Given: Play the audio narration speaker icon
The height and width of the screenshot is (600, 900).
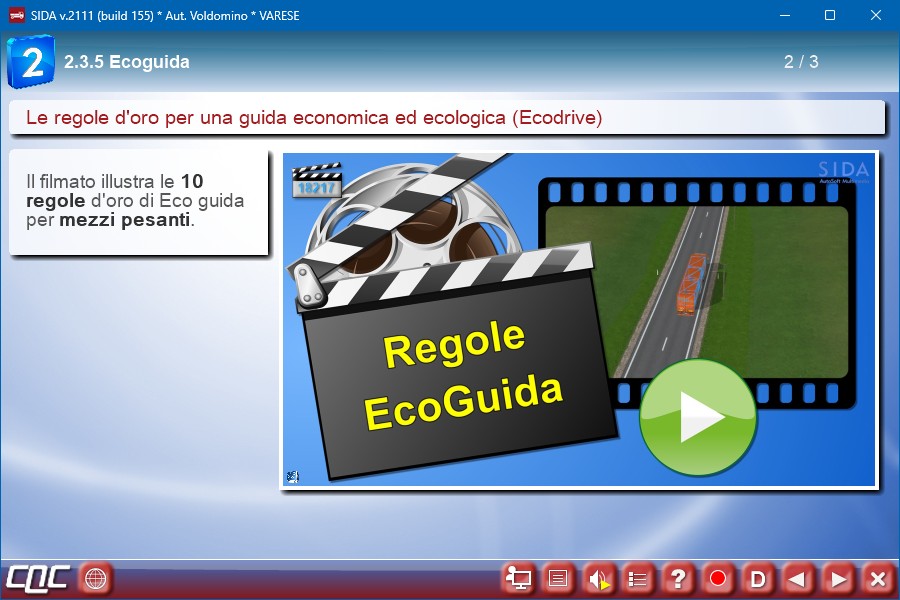Looking at the screenshot, I should point(598,578).
